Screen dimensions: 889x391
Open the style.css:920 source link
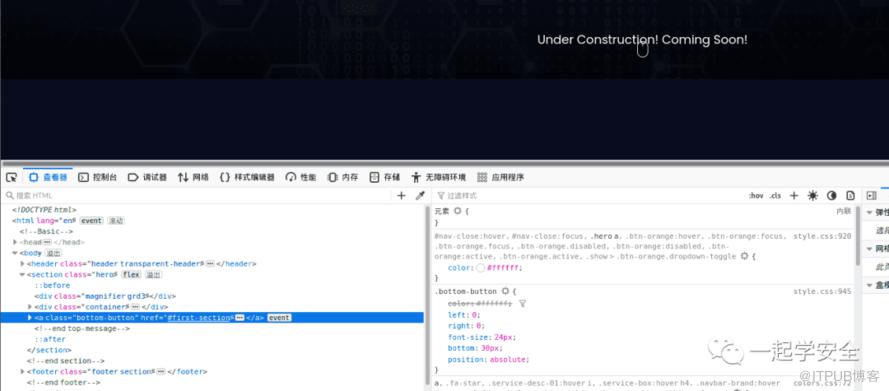click(822, 236)
